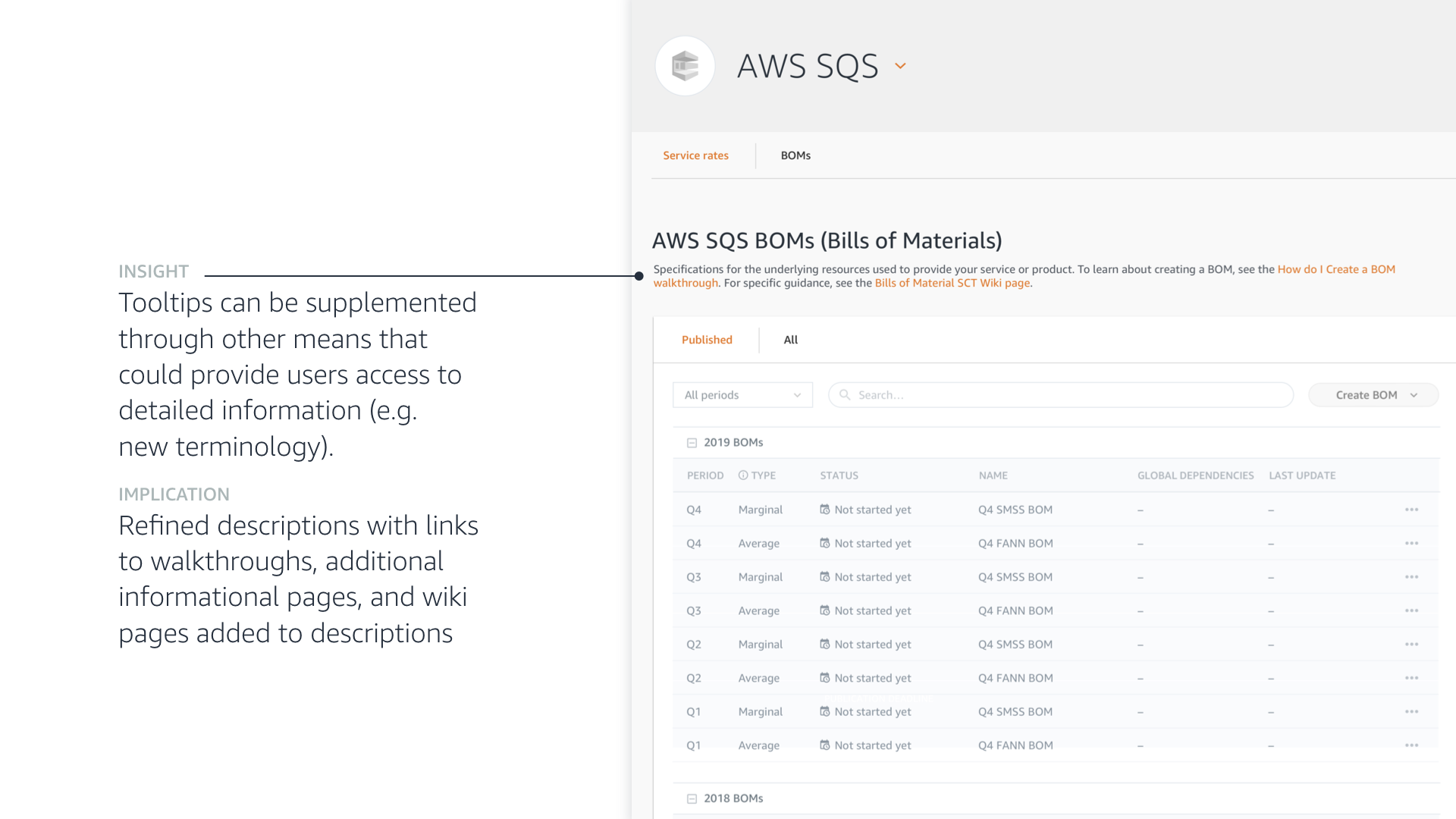The height and width of the screenshot is (819, 1456).
Task: Select the Published filter tab
Action: point(707,340)
